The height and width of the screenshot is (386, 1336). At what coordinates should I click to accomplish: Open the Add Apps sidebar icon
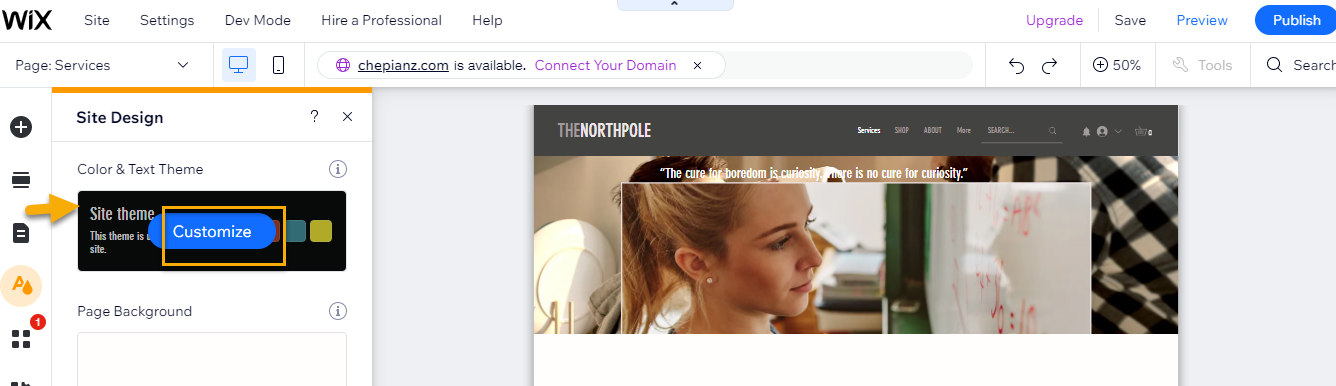pyautogui.click(x=21, y=339)
